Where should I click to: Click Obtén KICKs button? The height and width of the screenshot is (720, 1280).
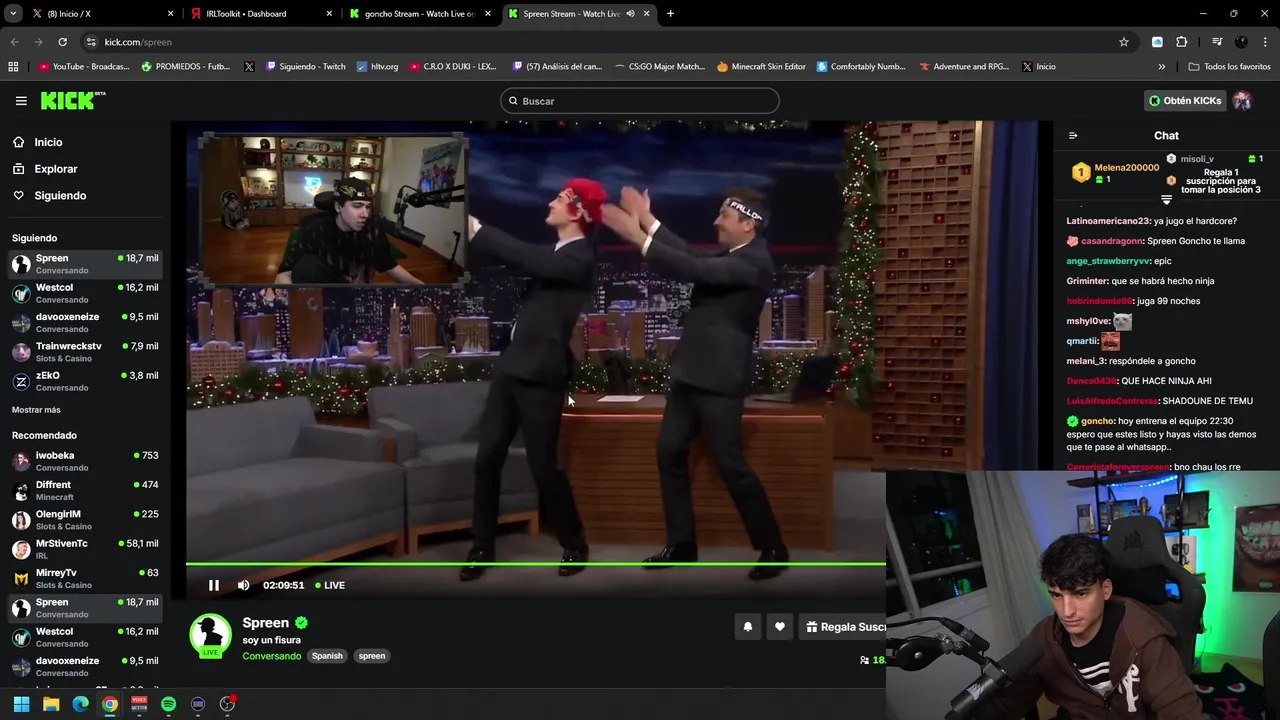pos(1186,101)
